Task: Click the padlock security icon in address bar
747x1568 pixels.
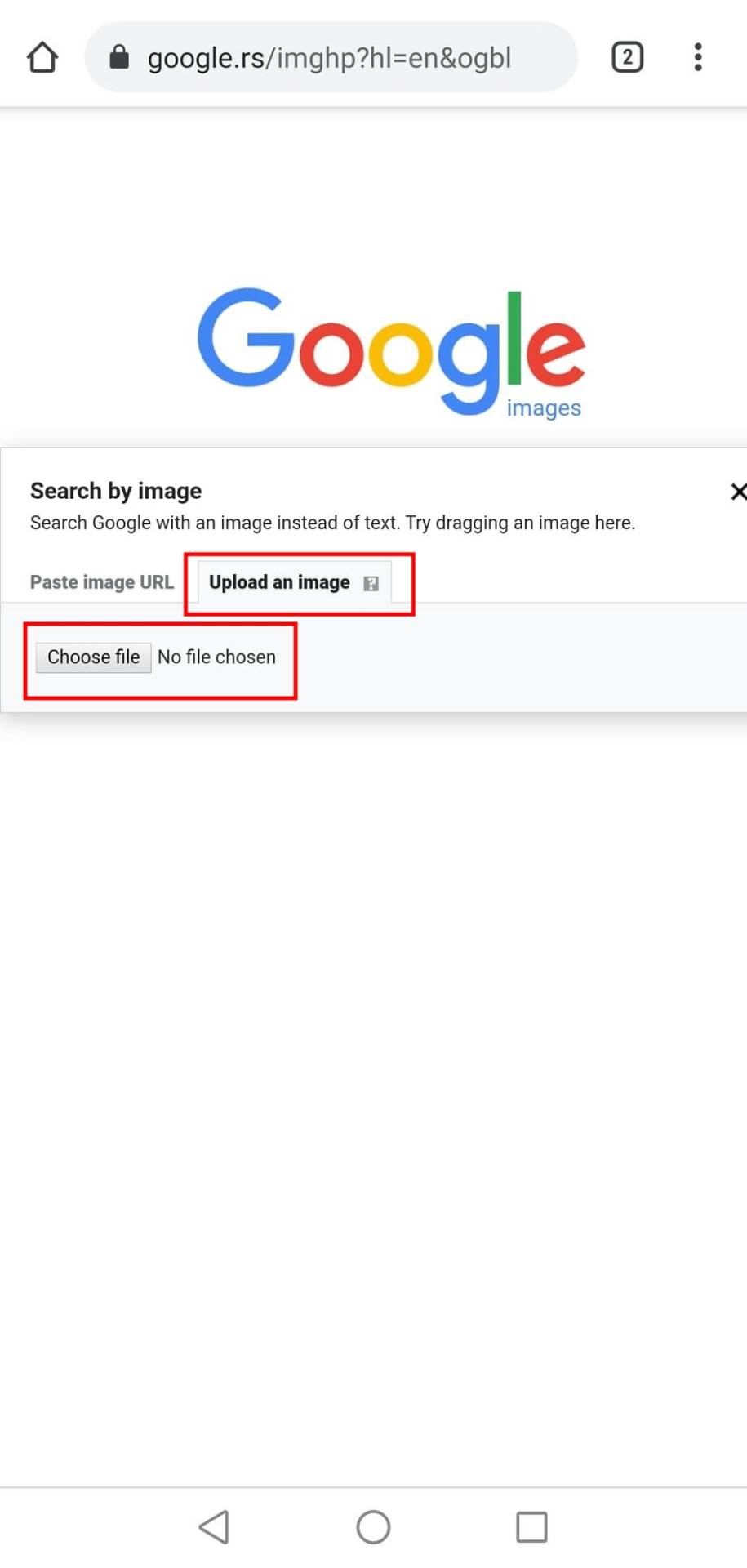Action: (x=118, y=56)
